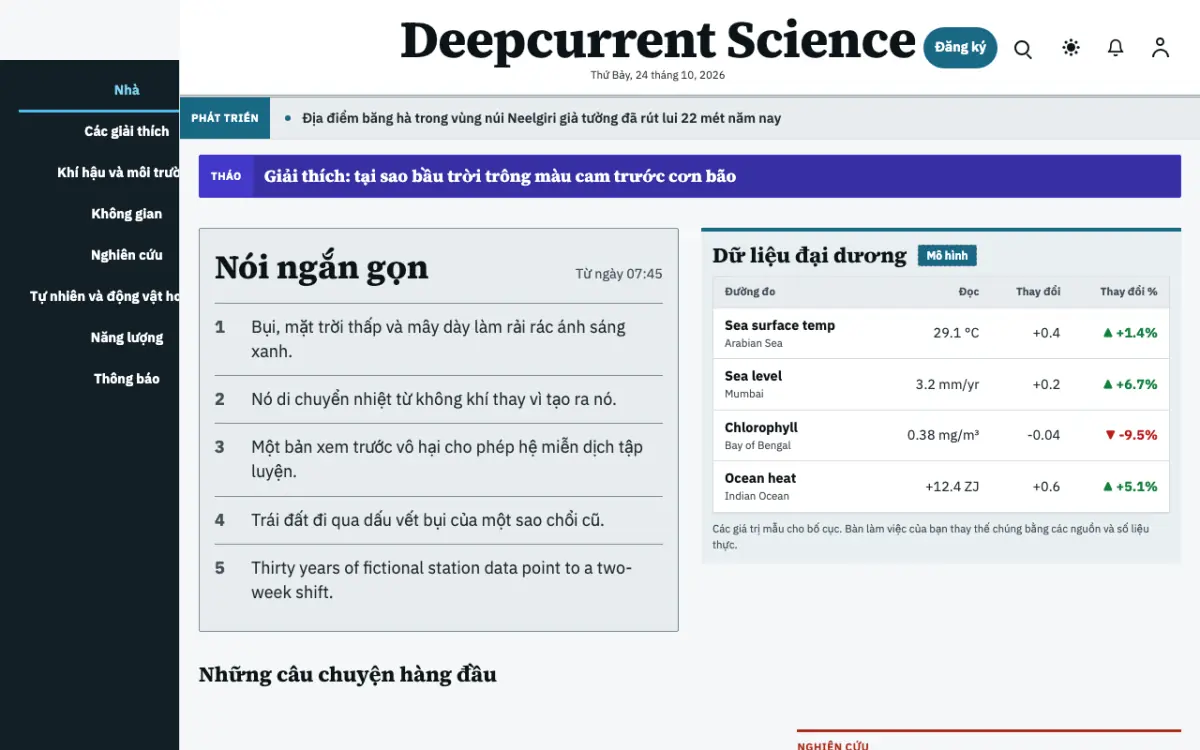Select Nhà in the sidebar

coord(127,90)
